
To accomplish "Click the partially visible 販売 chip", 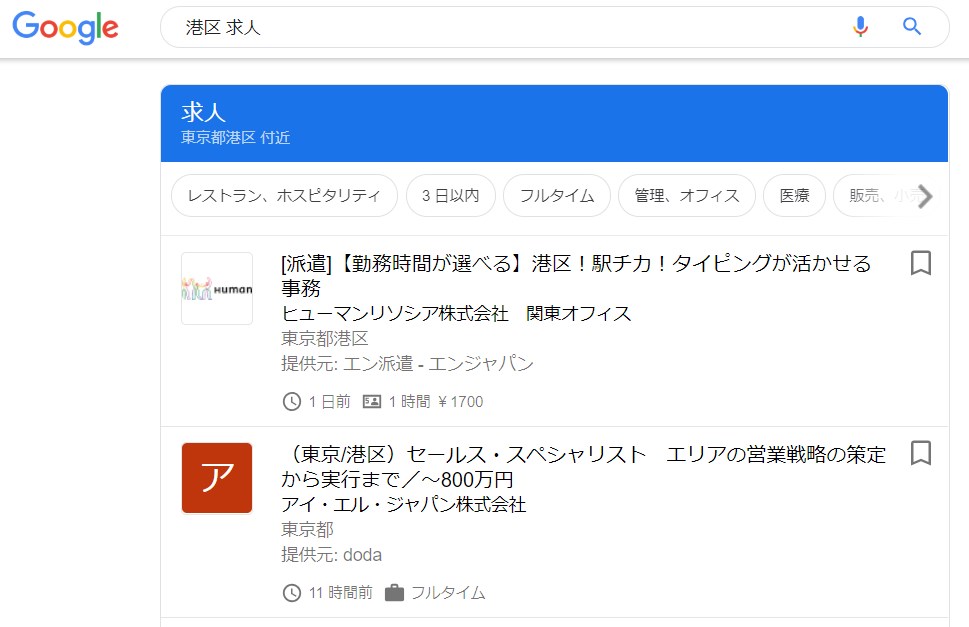I will point(875,196).
